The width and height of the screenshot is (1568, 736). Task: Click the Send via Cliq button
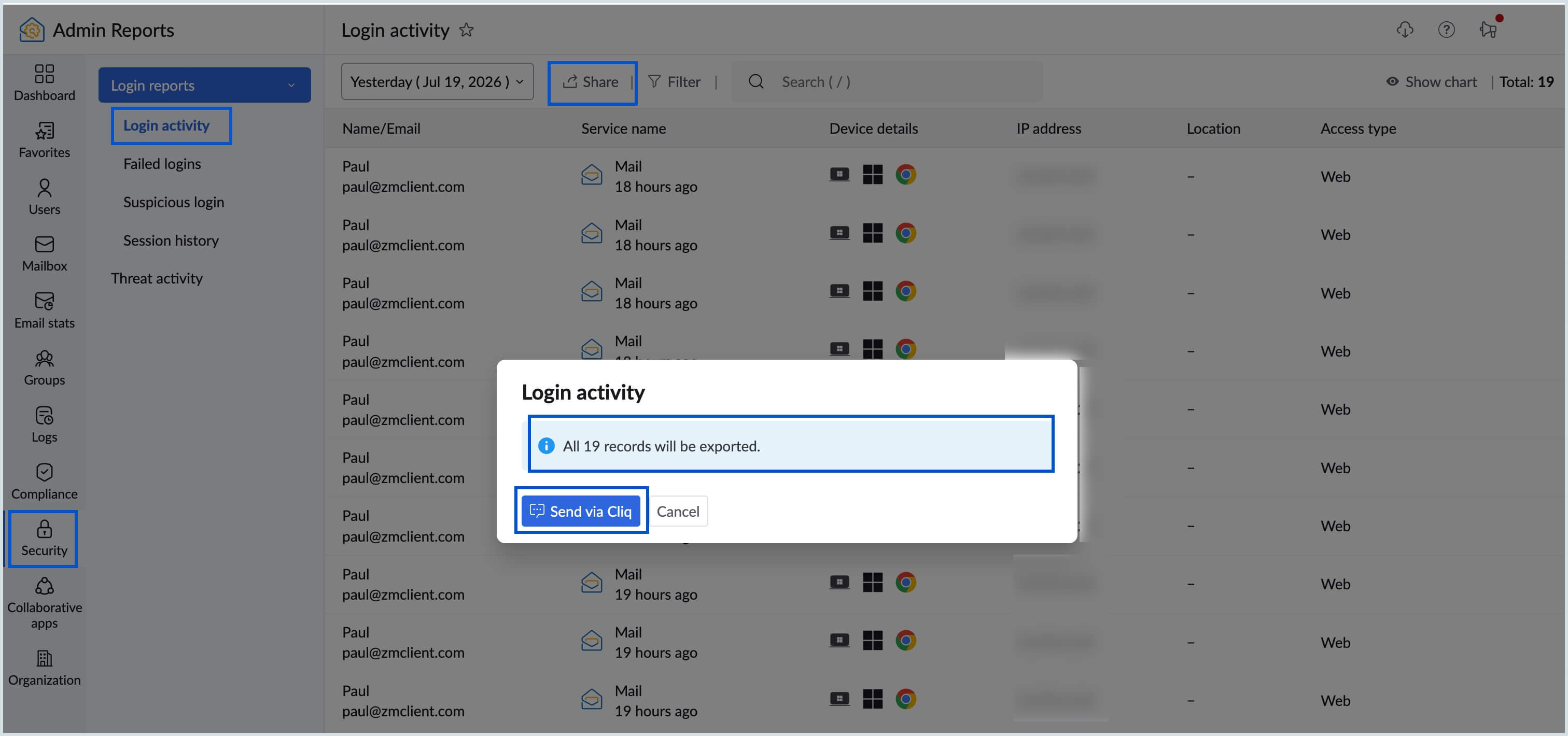pos(581,511)
